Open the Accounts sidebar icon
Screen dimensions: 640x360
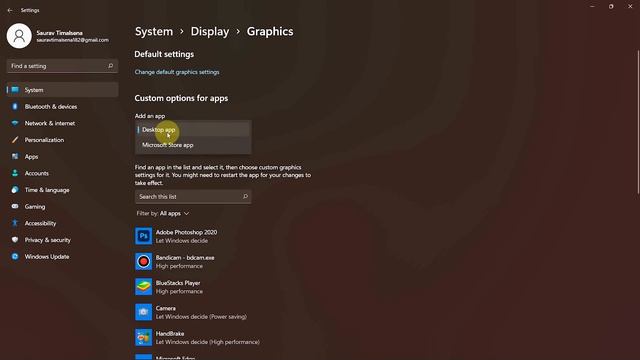coord(15,173)
